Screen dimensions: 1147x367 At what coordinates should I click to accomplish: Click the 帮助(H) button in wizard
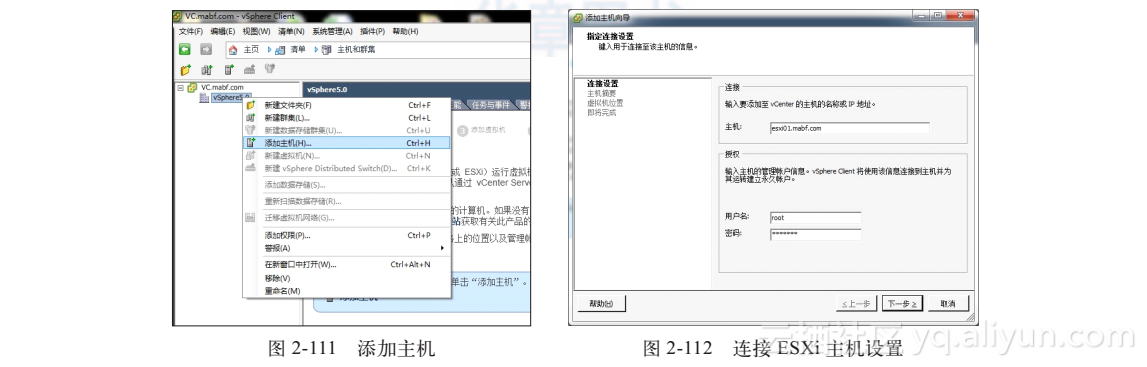pyautogui.click(x=601, y=303)
